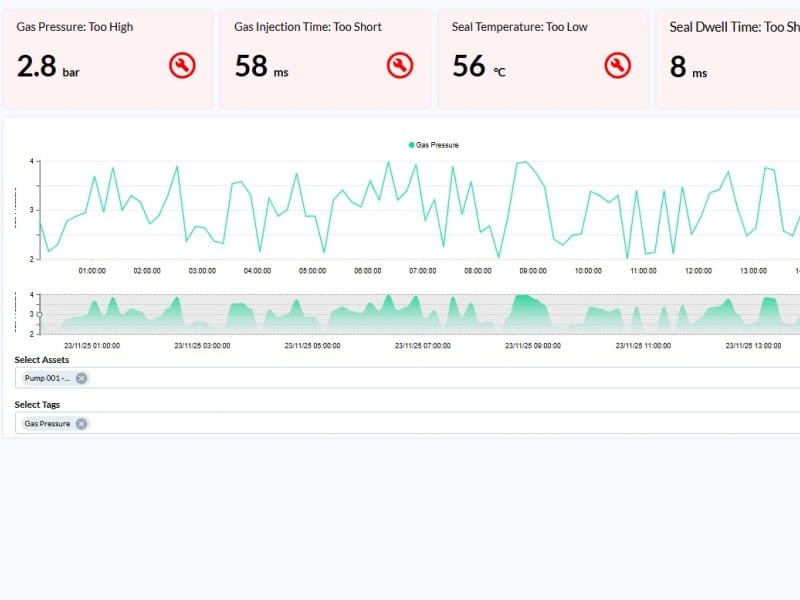Click the 56 °C reading
The width and height of the screenshot is (800, 600).
[x=479, y=67]
